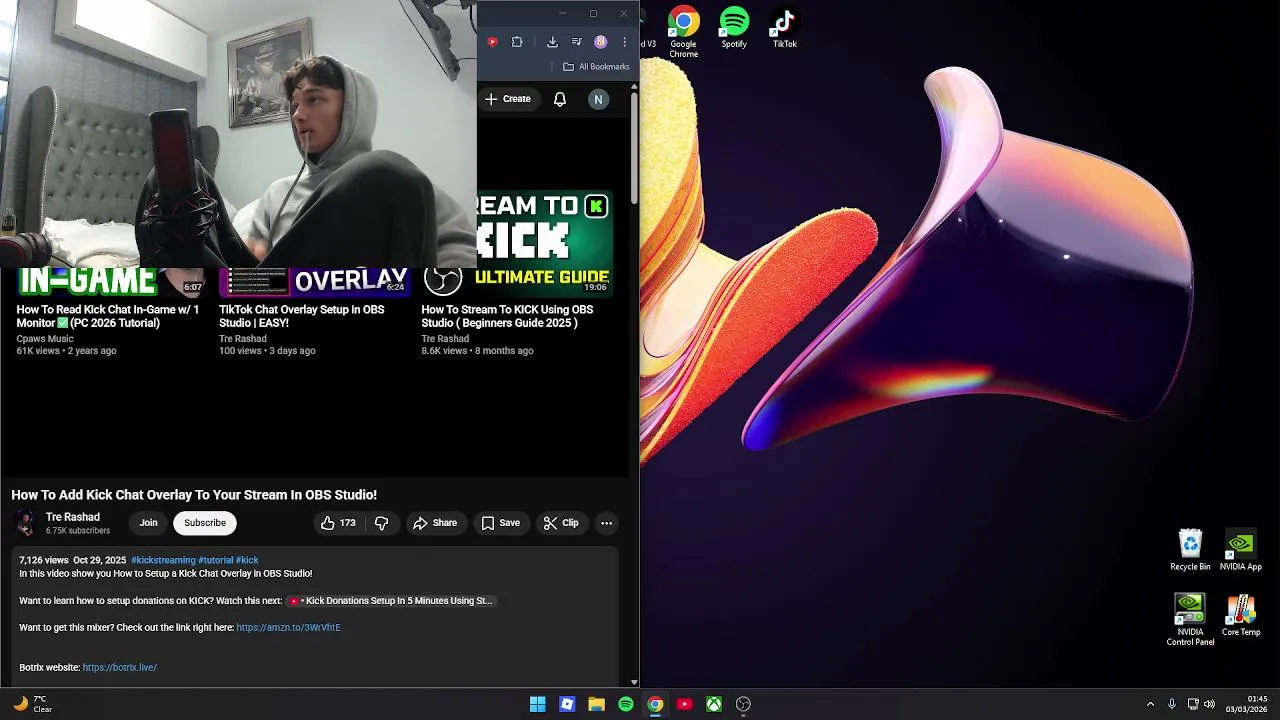Click the media controls icon in Chrome toolbar
Viewport: 1280px width, 720px height.
576,42
